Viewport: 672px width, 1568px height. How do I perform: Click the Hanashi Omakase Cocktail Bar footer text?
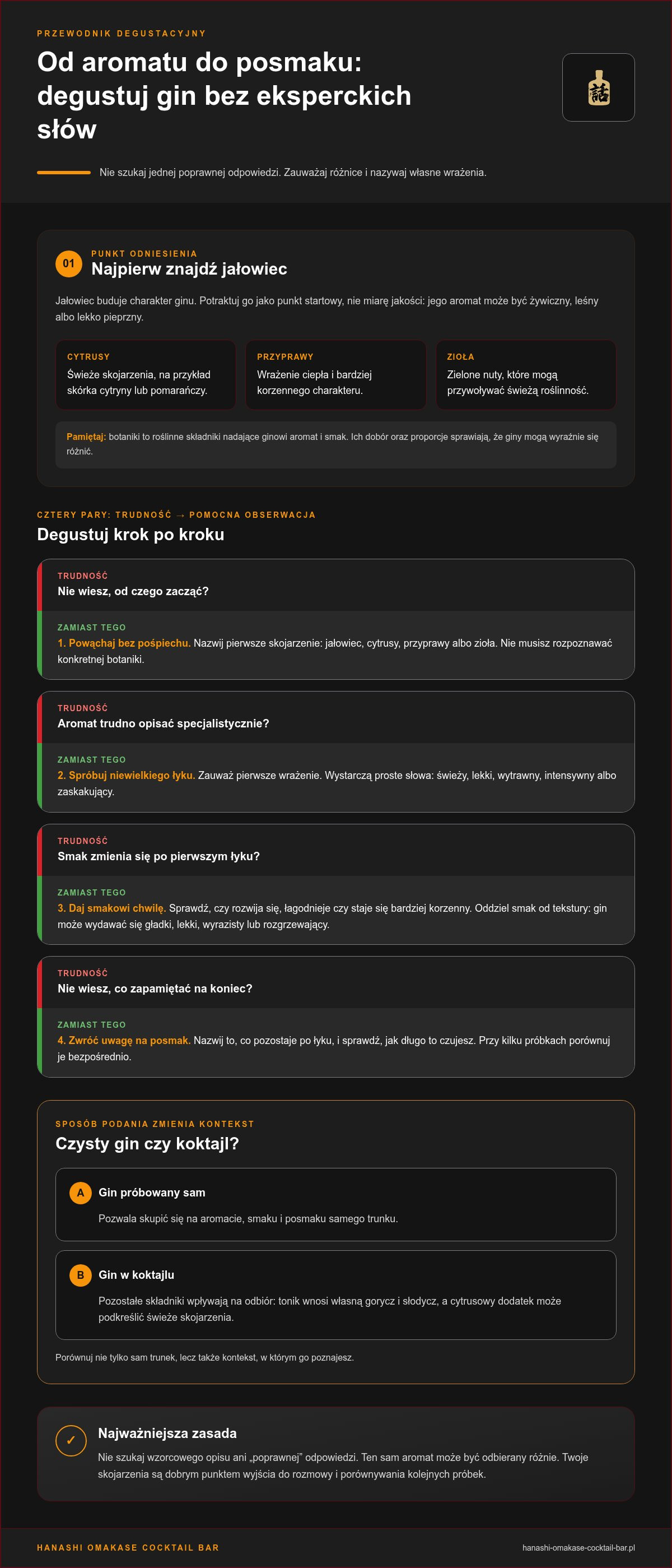coord(128,1547)
